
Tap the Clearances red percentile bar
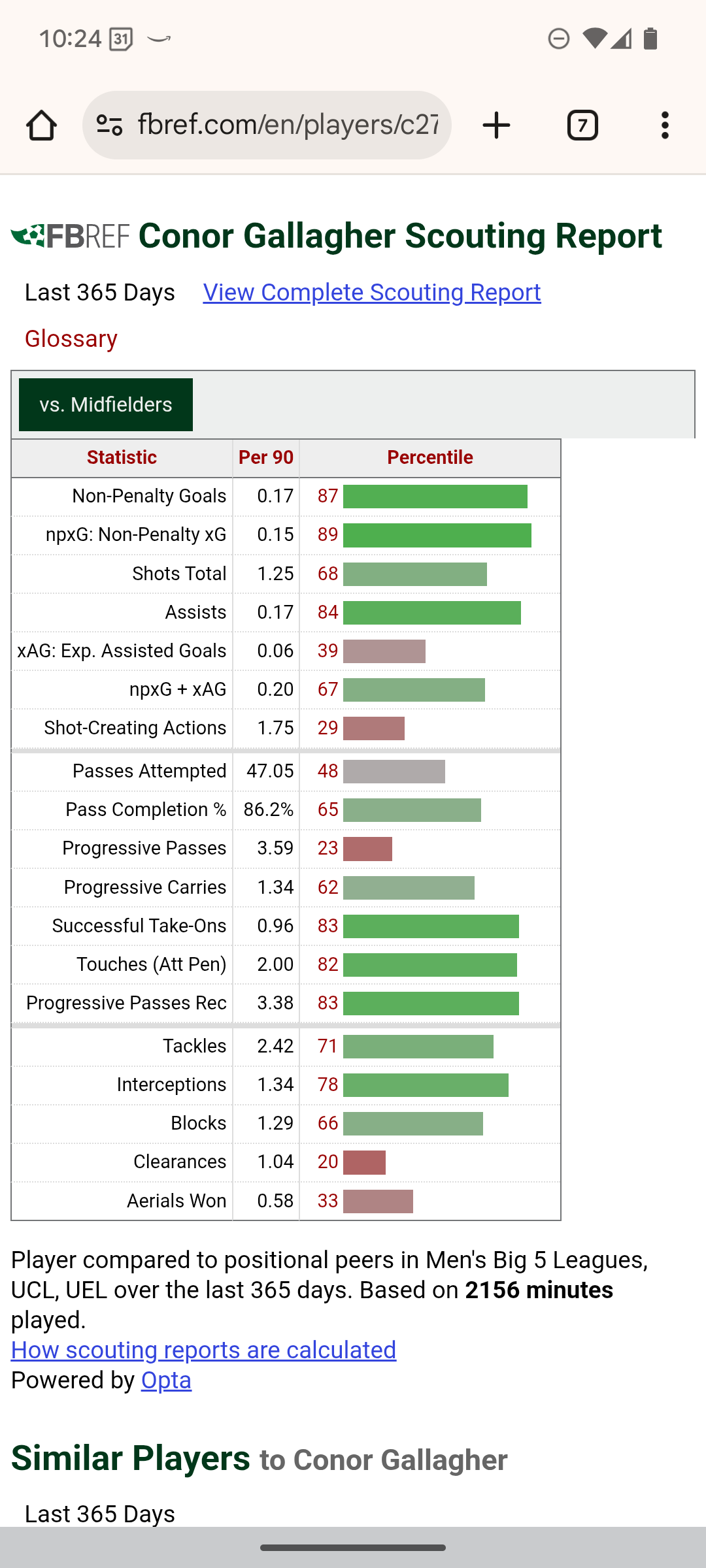click(x=364, y=1163)
